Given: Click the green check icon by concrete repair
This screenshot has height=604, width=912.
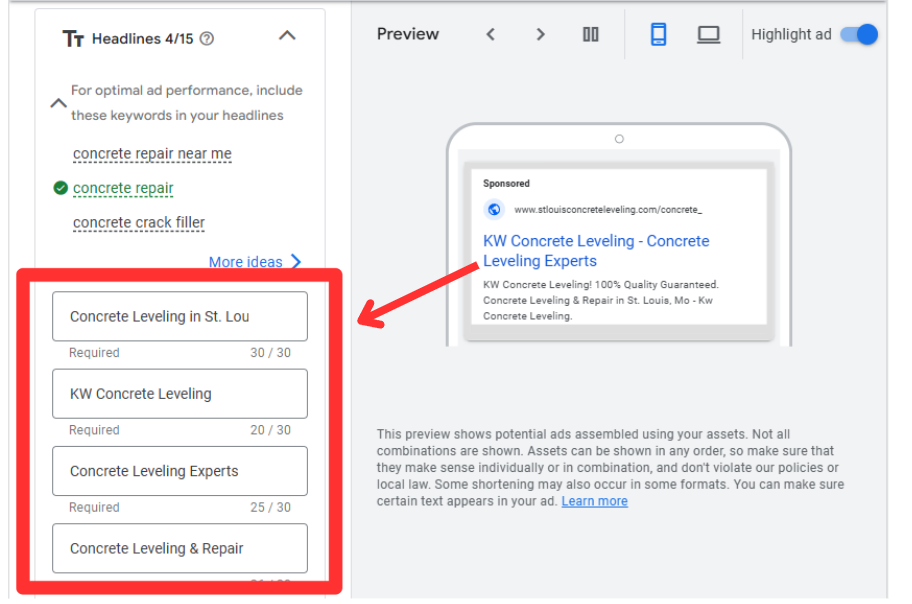Looking at the screenshot, I should [60, 188].
